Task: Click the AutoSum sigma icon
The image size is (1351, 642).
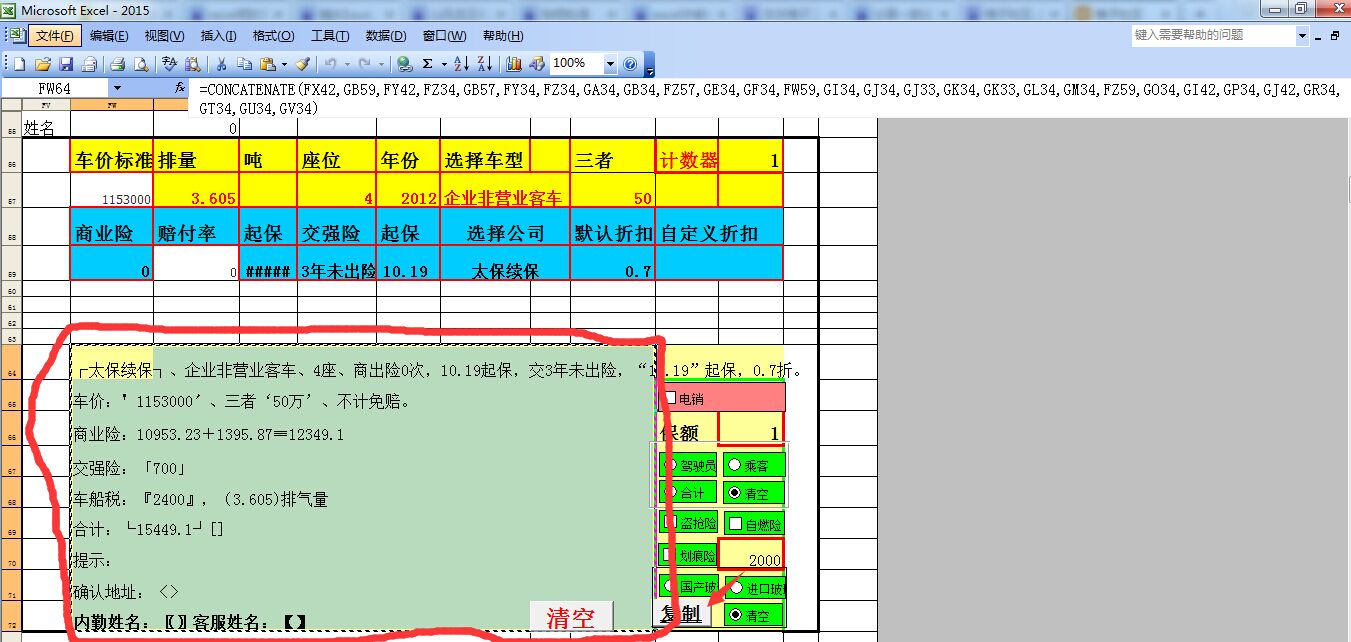Action: coord(428,64)
